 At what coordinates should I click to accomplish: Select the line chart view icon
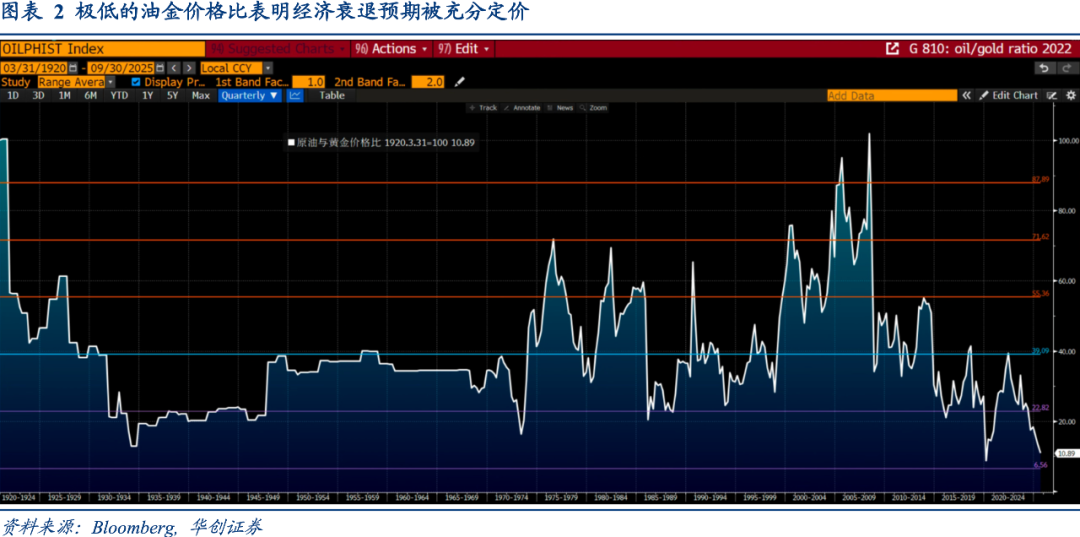[x=295, y=96]
